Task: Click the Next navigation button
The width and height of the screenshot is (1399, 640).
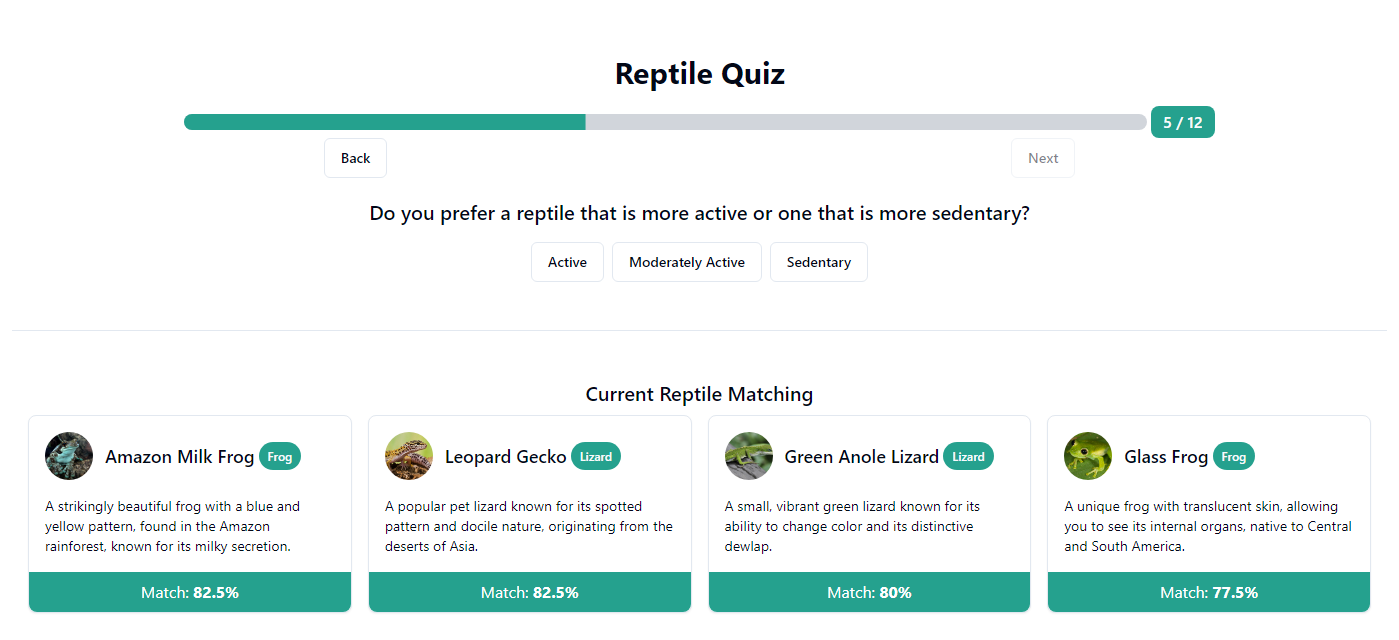Action: [1042, 157]
